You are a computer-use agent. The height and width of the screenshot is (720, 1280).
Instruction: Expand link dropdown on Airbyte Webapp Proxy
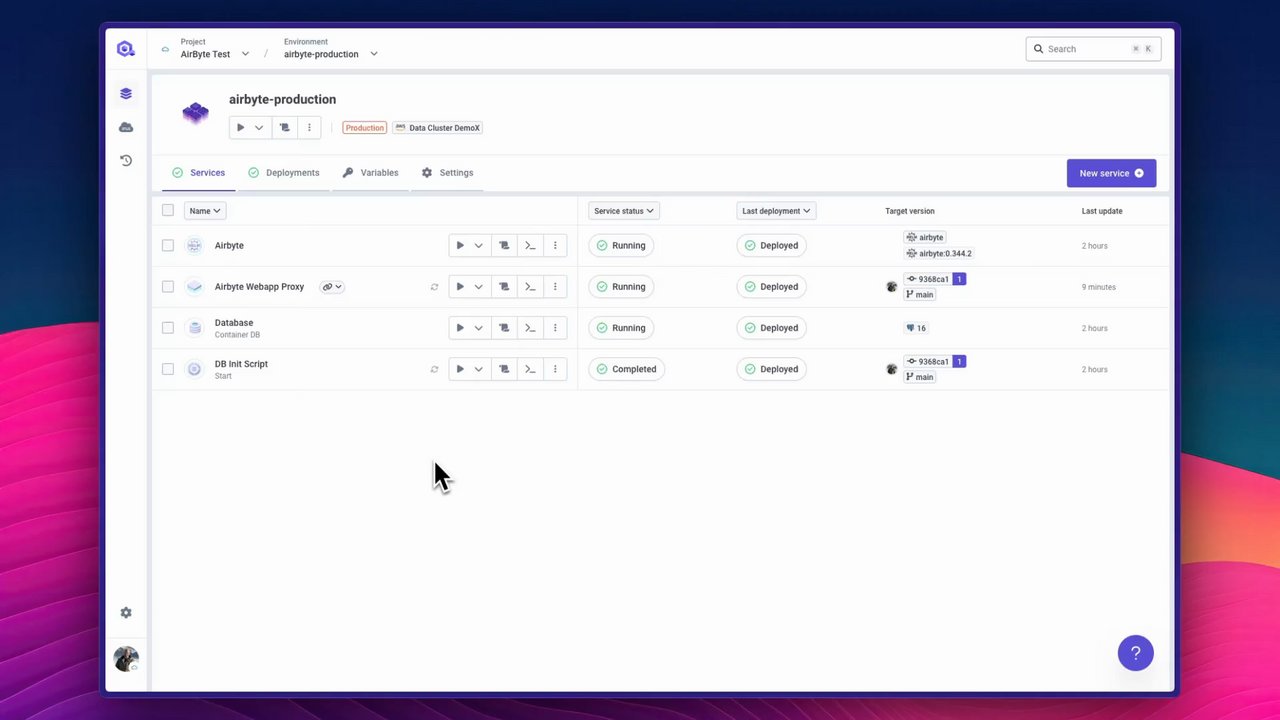(332, 287)
